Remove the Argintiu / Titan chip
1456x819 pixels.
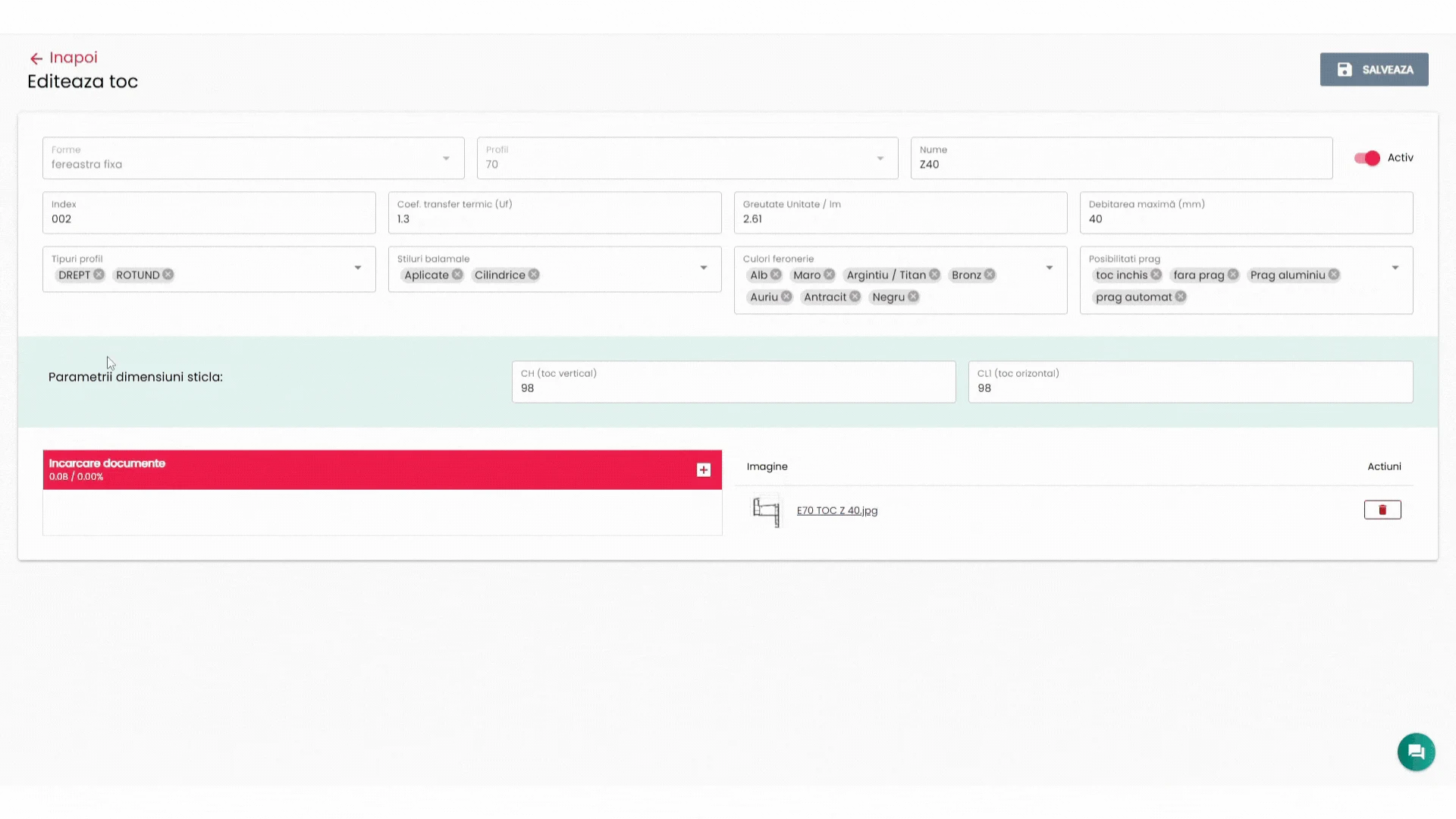(934, 275)
